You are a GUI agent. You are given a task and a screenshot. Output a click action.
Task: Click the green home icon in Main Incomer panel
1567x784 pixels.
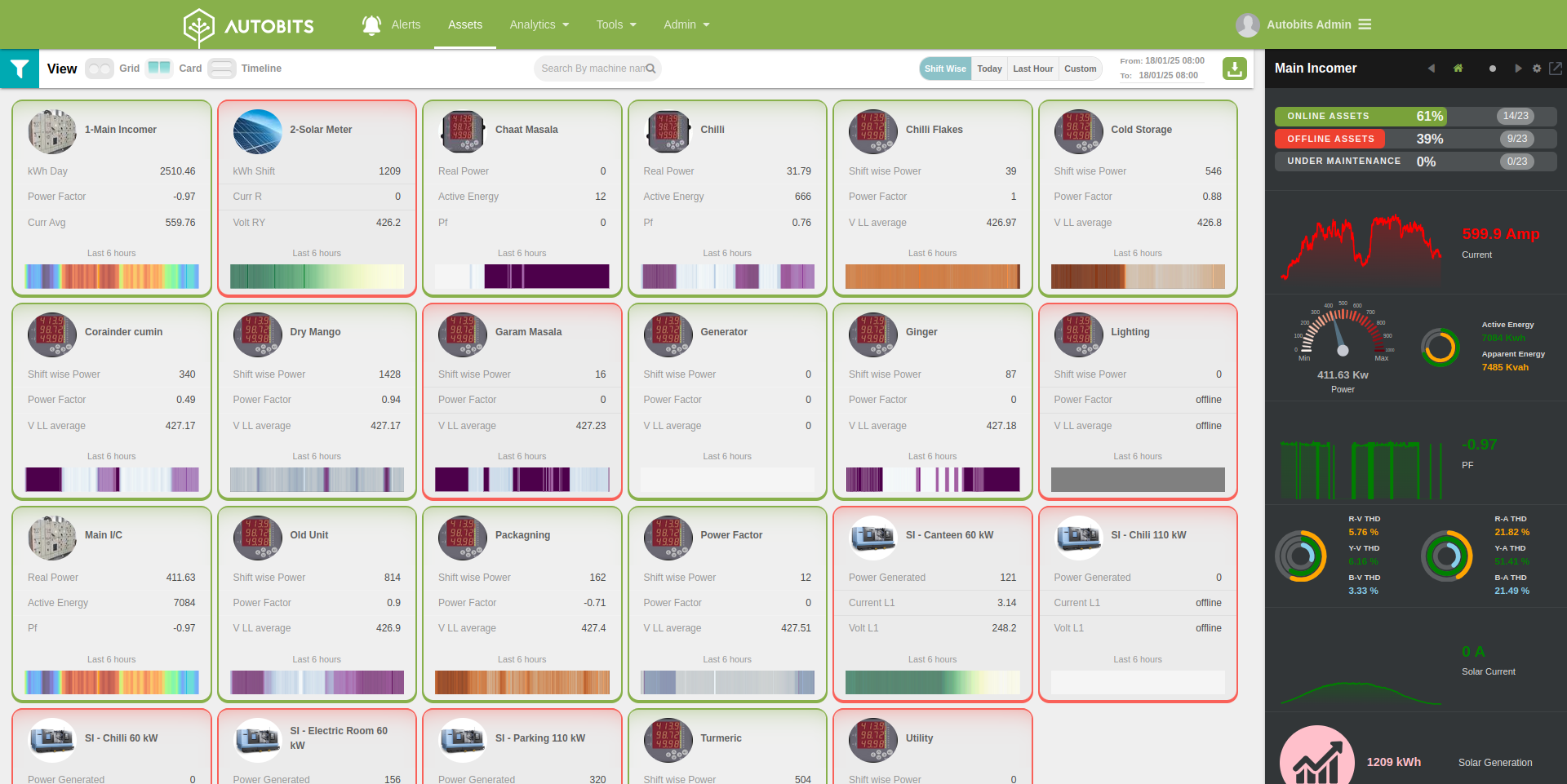(1458, 69)
